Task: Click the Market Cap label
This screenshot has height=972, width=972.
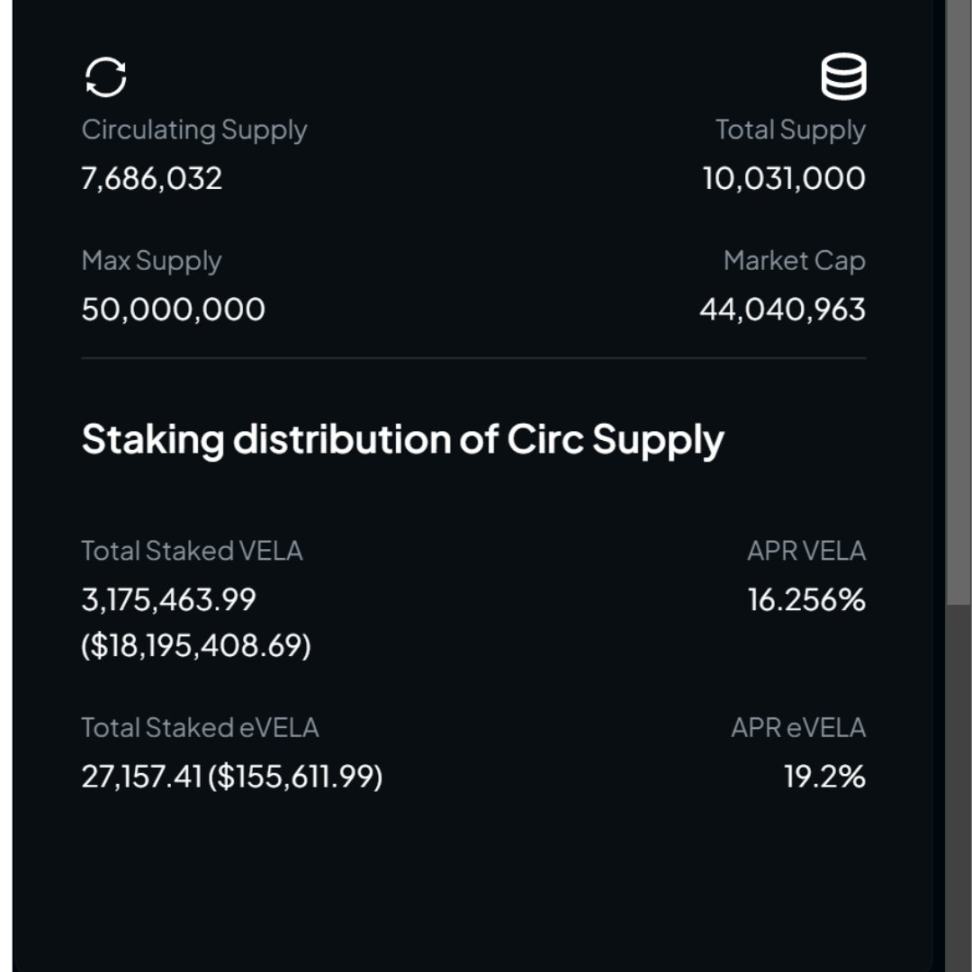Action: point(794,261)
